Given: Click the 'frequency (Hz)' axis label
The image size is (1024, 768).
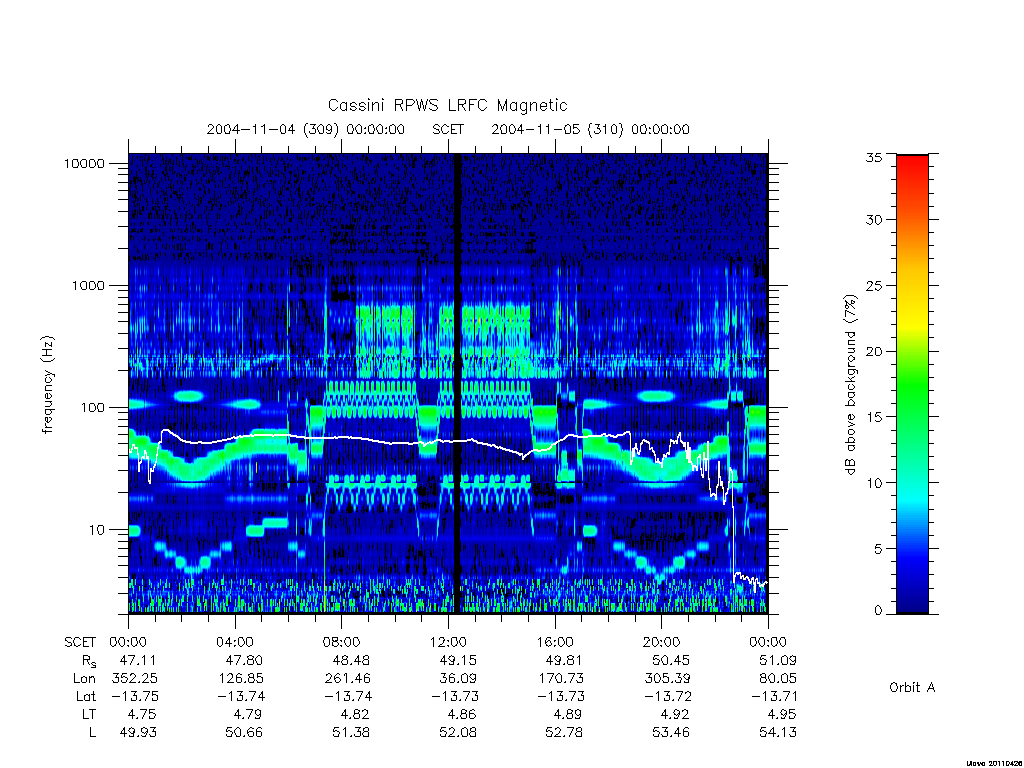Looking at the screenshot, I should pos(48,384).
